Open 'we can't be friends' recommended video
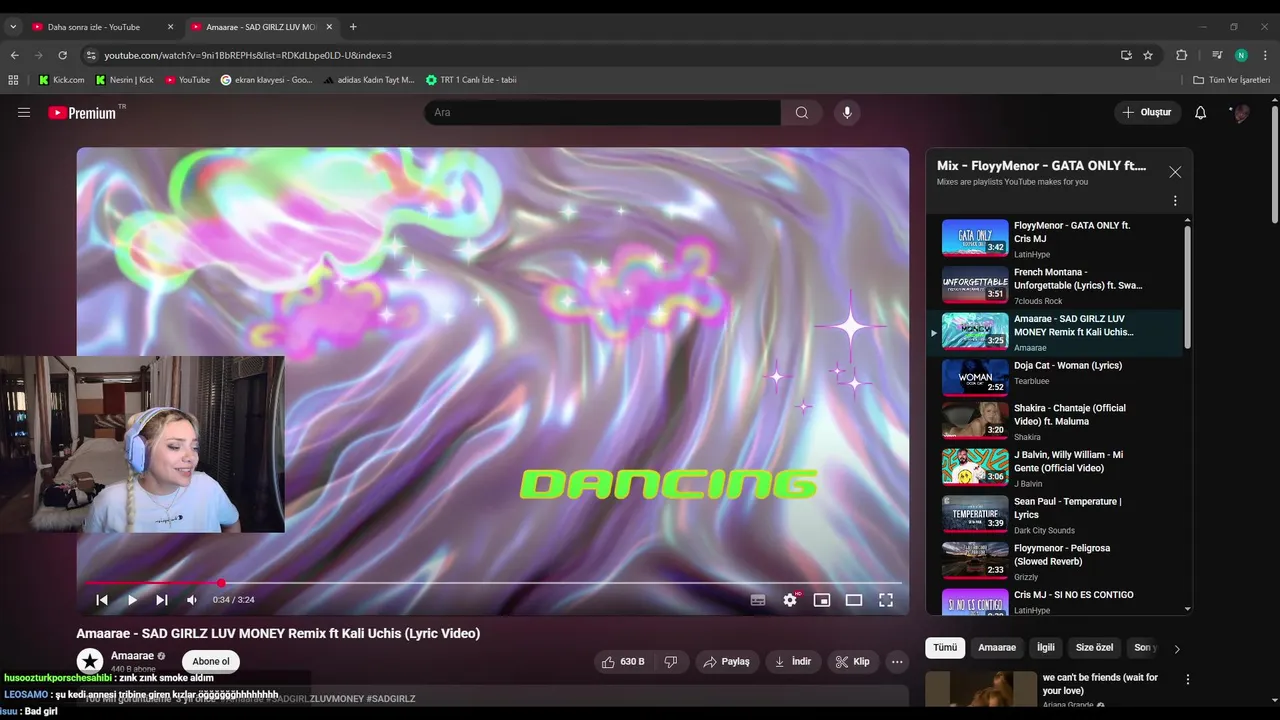Screen dimensions: 1280x720 point(1100,684)
